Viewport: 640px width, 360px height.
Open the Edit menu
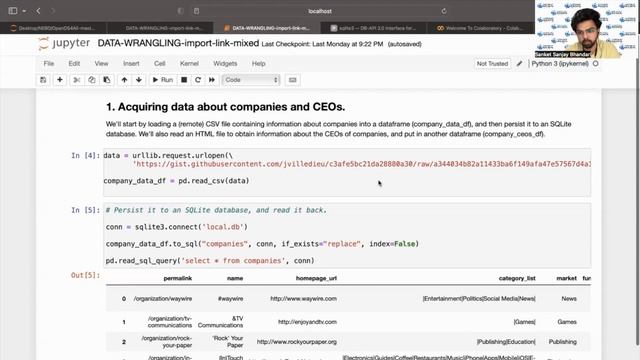click(74, 64)
